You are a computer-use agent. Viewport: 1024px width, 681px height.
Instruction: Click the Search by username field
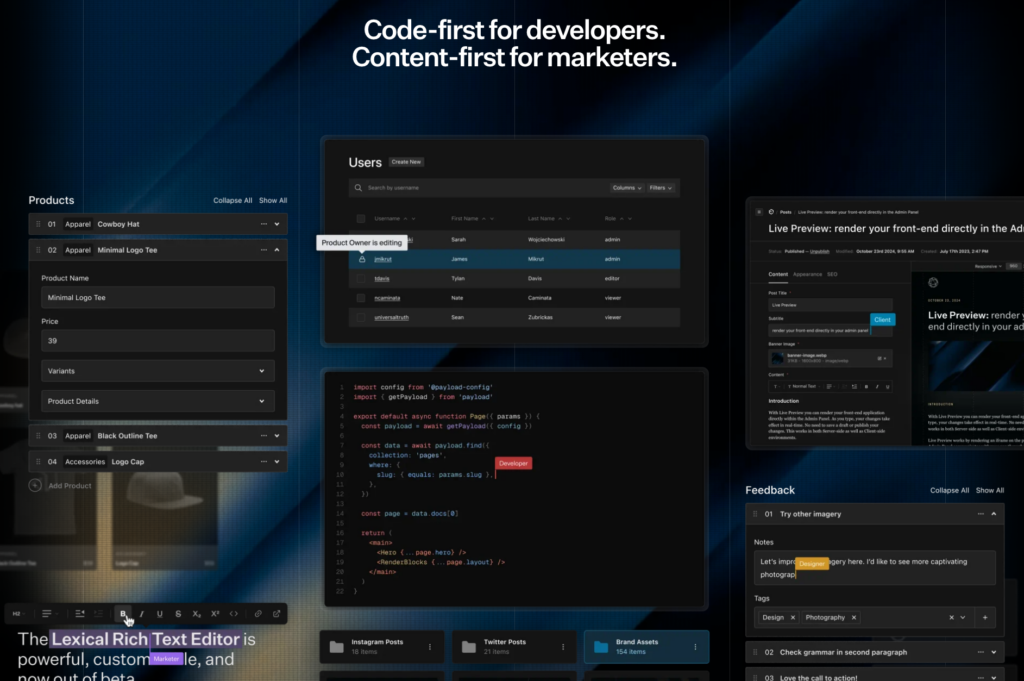pyautogui.click(x=480, y=188)
